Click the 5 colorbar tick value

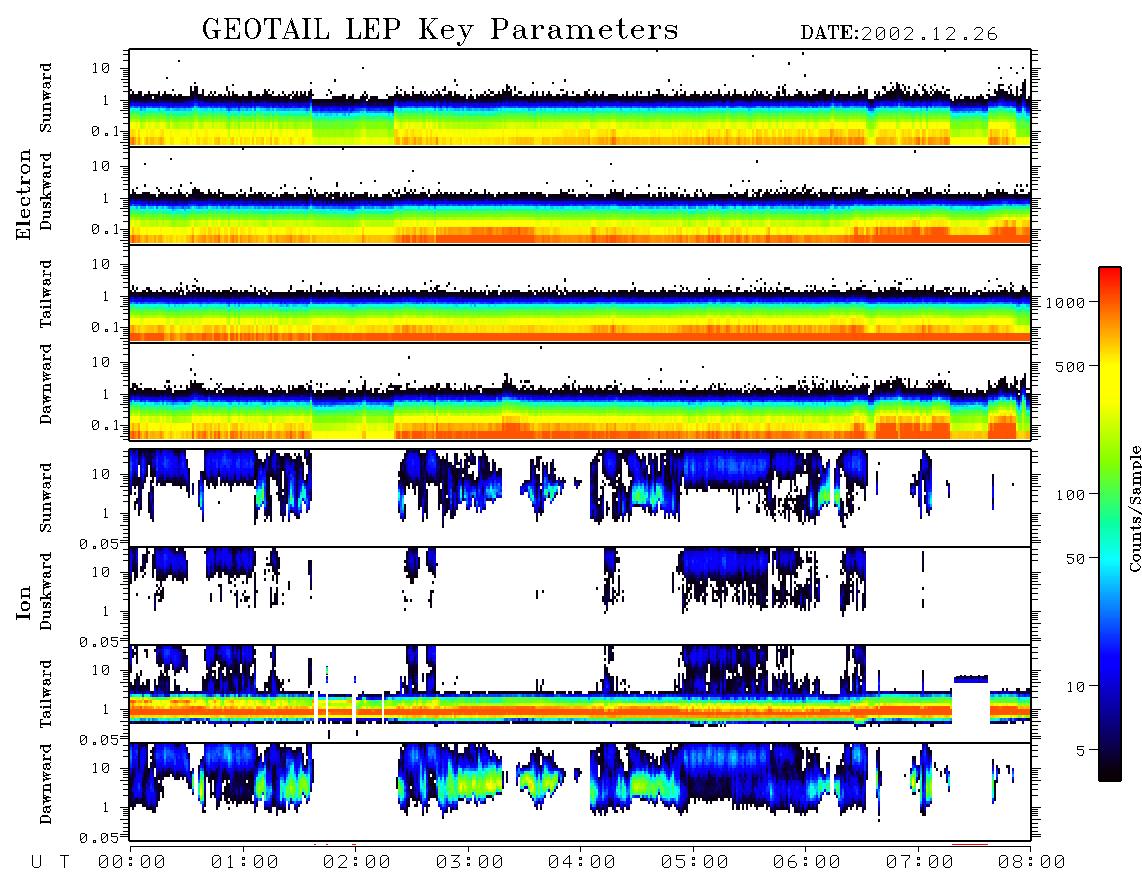[x=1080, y=751]
